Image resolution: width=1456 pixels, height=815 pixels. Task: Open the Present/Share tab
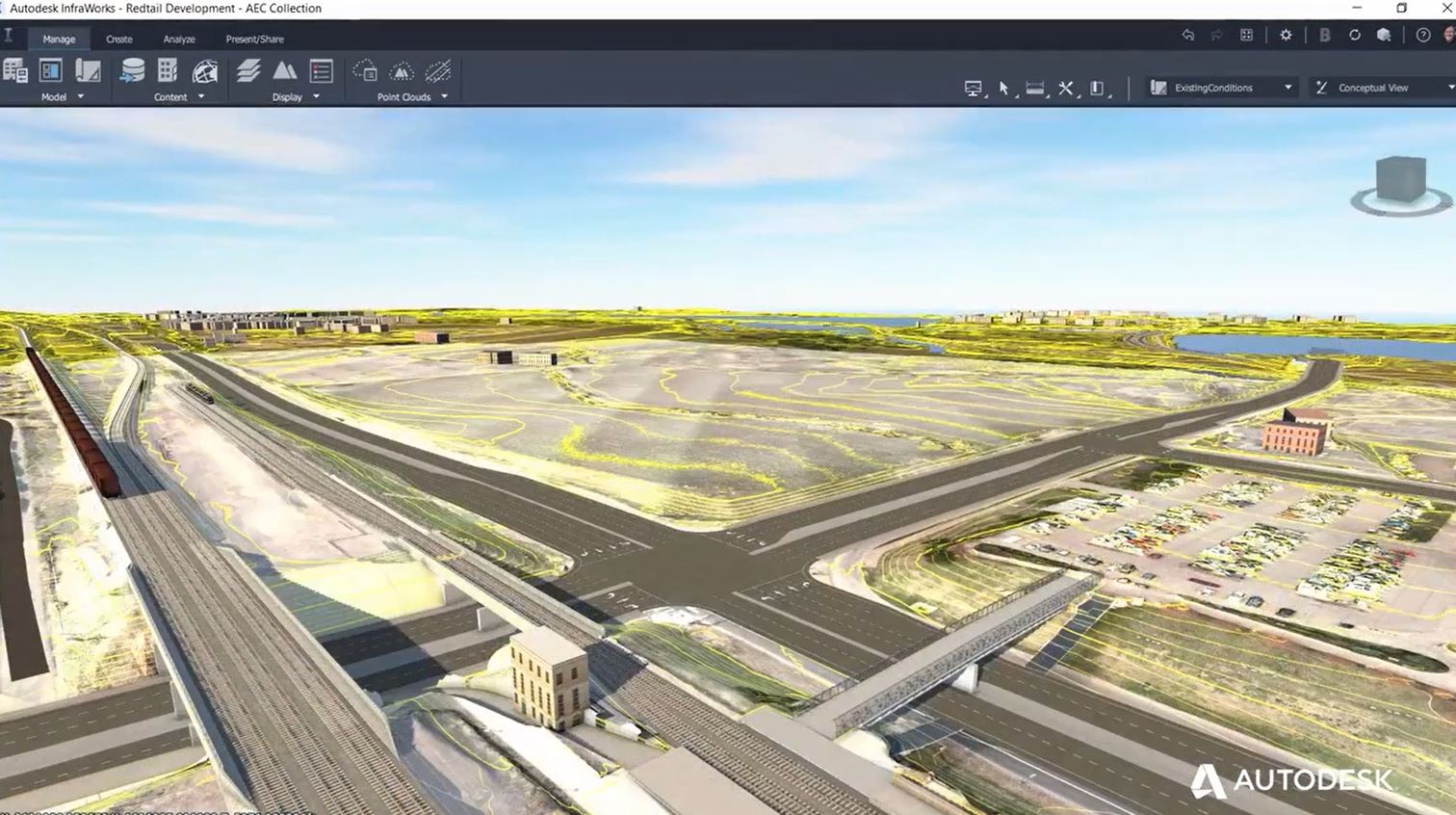coord(254,39)
